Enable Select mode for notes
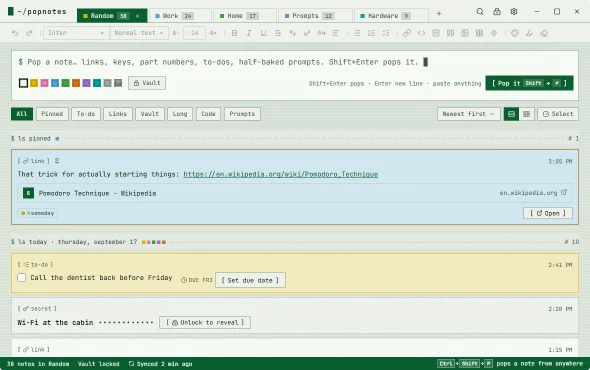 [558, 114]
